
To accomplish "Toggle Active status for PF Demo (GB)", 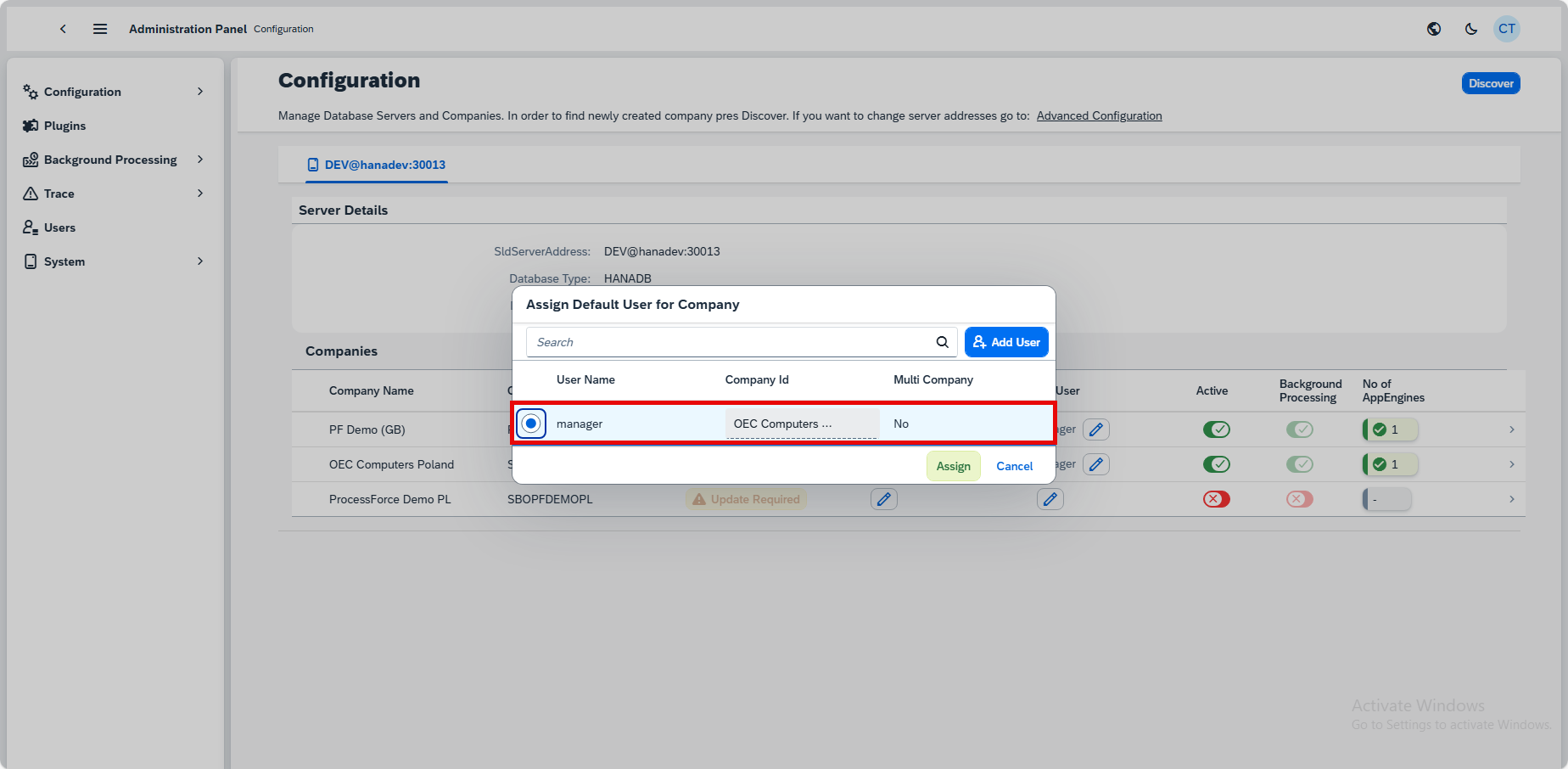I will tap(1216, 429).
